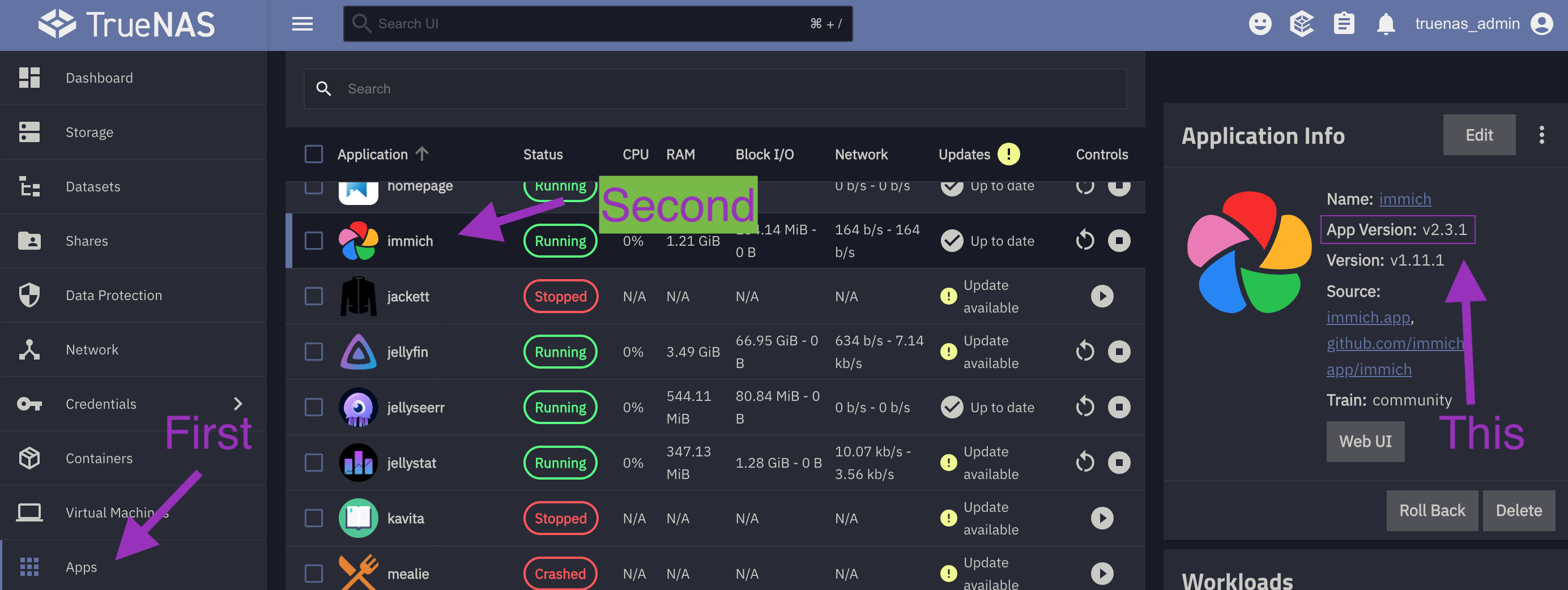Toggle the select-all applications checkbox
1568x590 pixels.
tap(313, 155)
